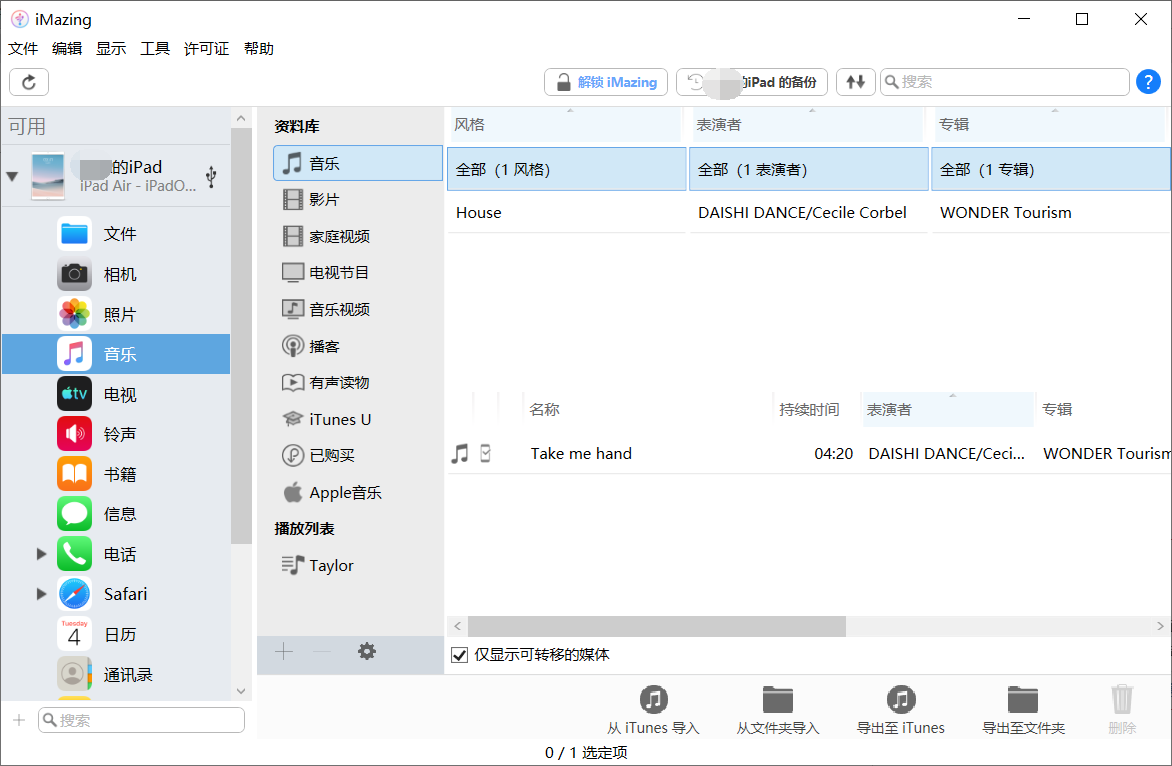The image size is (1172, 766).
Task: Expand the Safari tree arrow
Action: (x=42, y=594)
